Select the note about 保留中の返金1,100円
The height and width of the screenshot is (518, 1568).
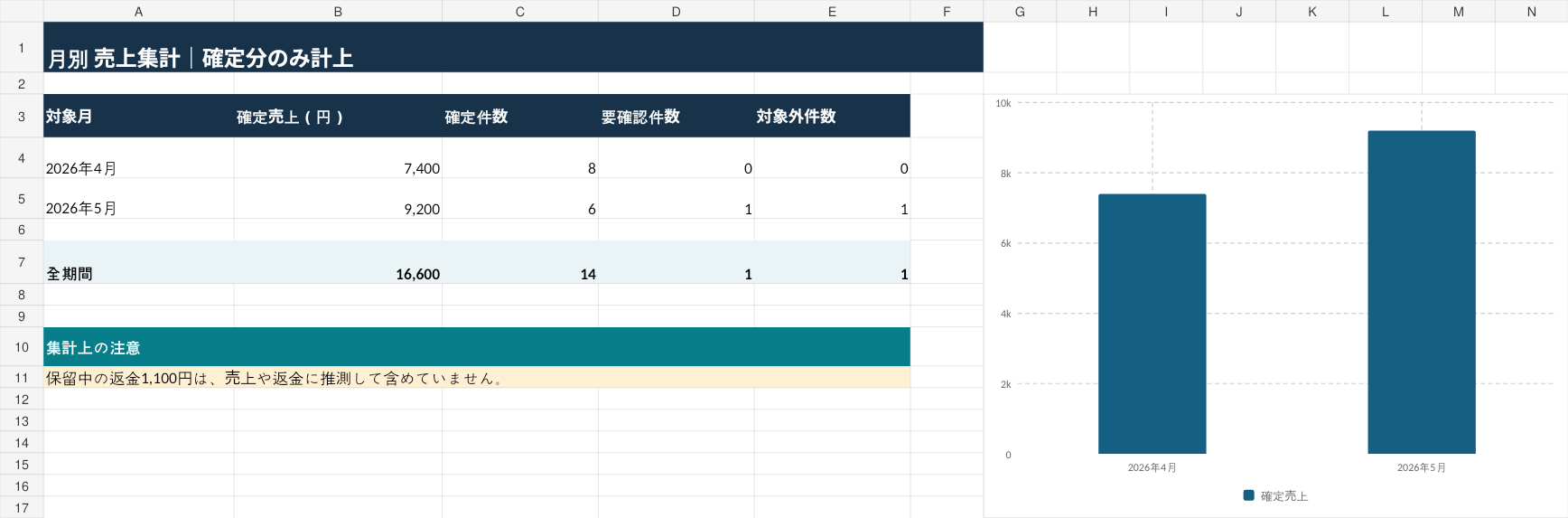coord(477,378)
